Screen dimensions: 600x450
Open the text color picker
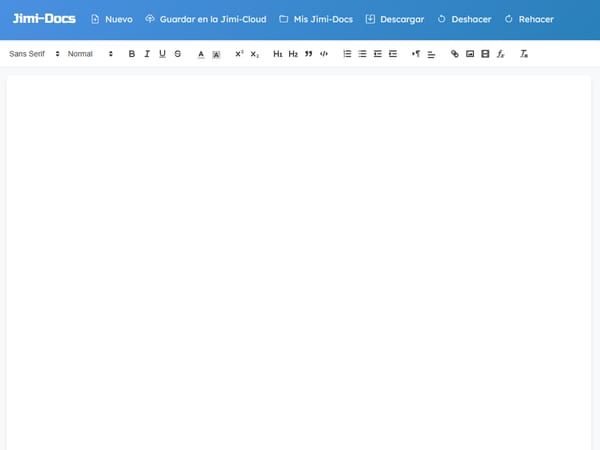[201, 54]
